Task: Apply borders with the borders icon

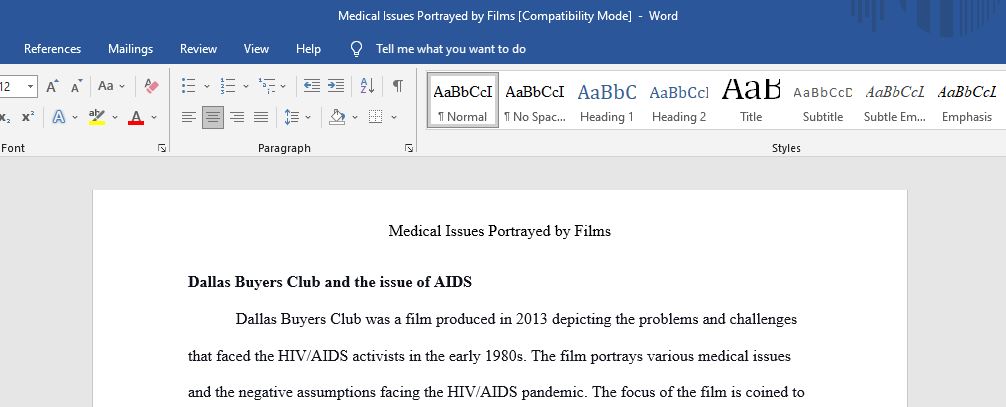Action: [376, 117]
